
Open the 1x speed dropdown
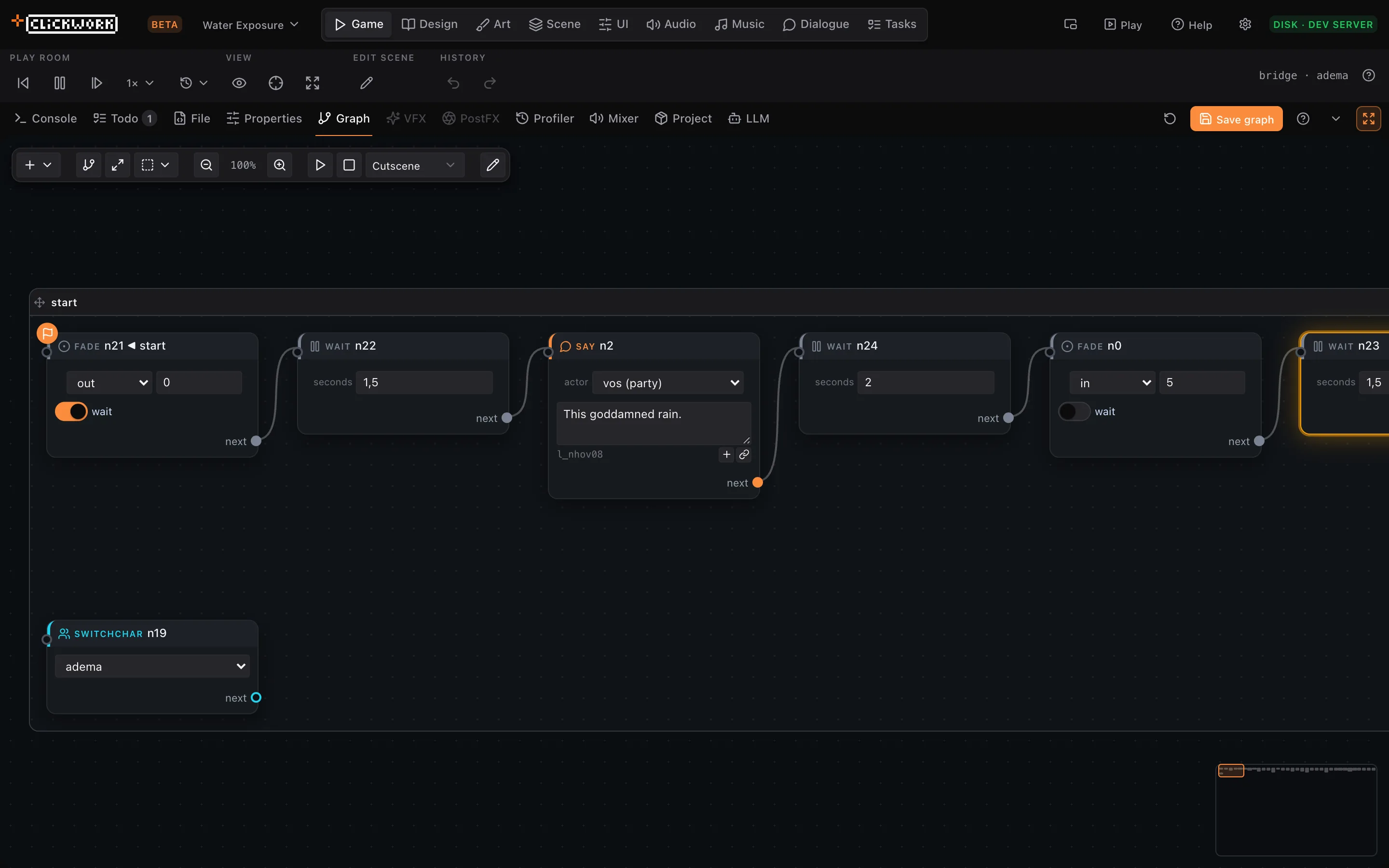coord(140,83)
